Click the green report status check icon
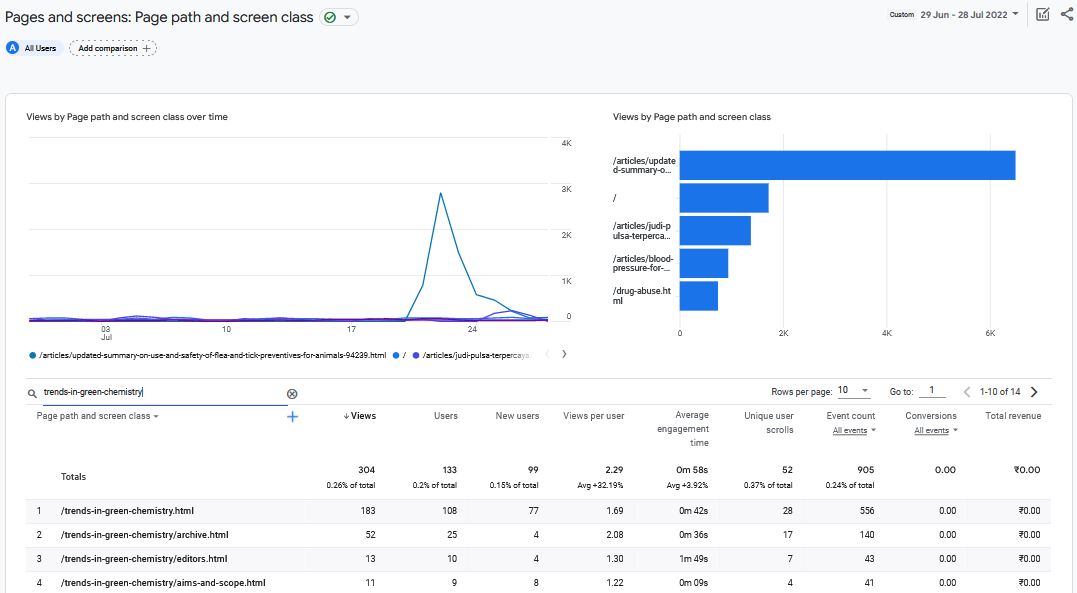The height and width of the screenshot is (593, 1077). pyautogui.click(x=330, y=17)
